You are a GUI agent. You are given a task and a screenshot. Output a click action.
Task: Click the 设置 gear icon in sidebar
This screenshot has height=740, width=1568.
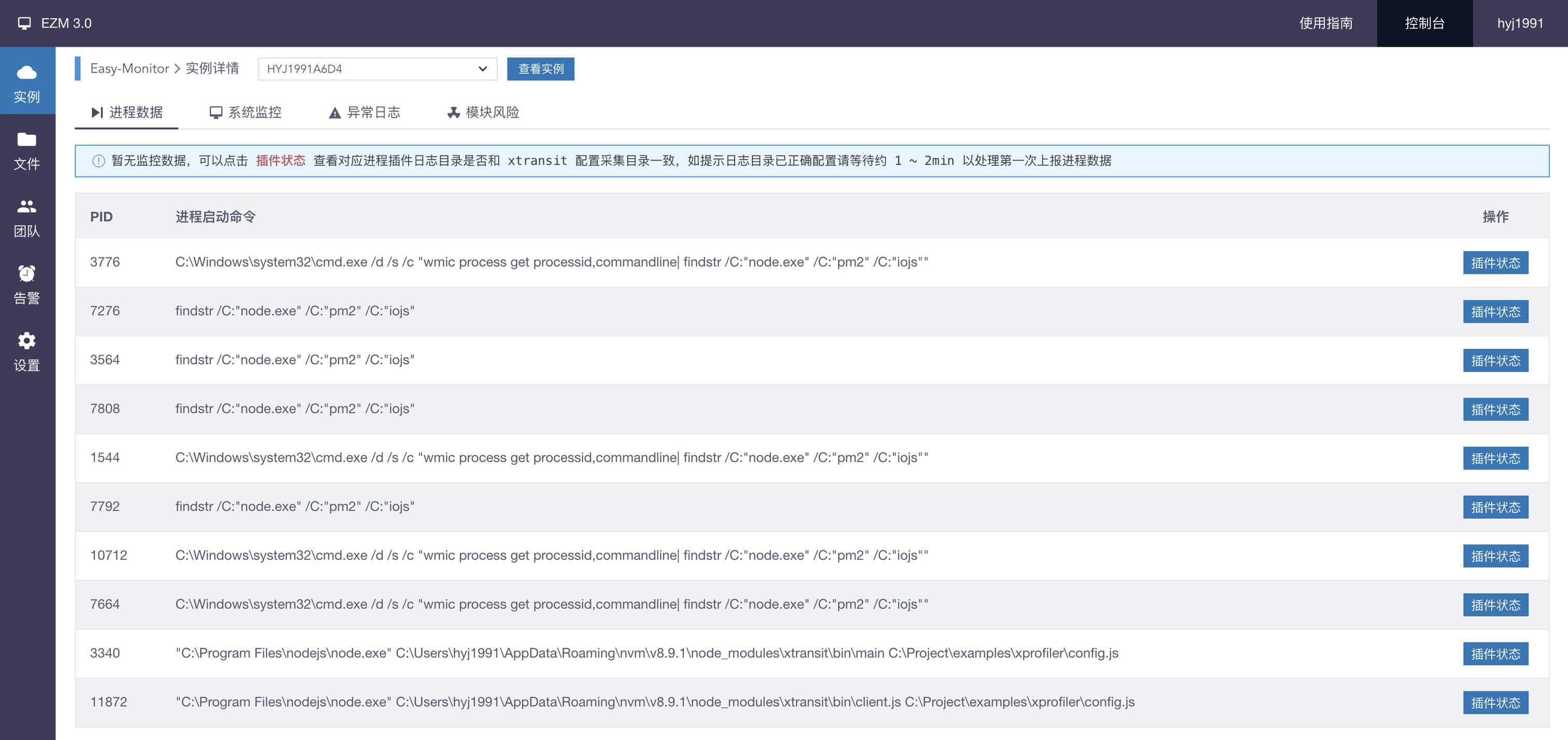click(27, 341)
